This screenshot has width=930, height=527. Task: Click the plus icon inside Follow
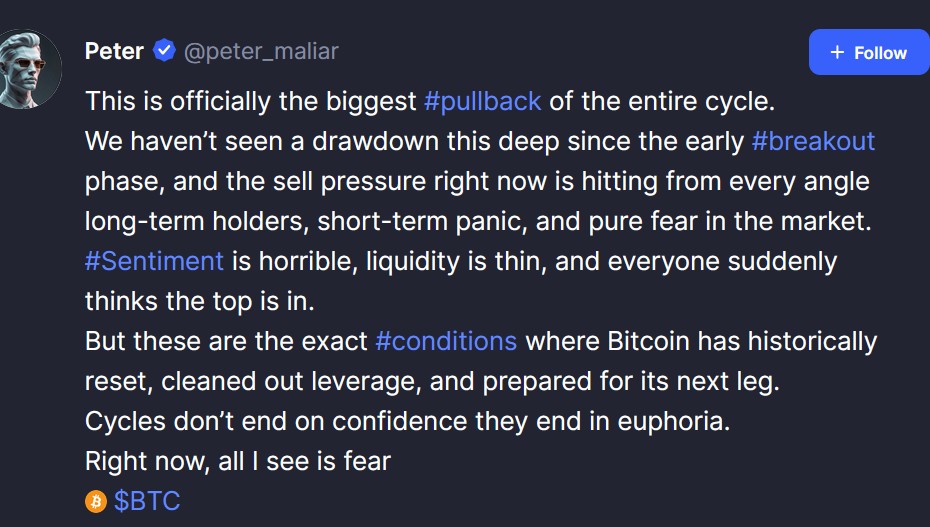pyautogui.click(x=837, y=53)
